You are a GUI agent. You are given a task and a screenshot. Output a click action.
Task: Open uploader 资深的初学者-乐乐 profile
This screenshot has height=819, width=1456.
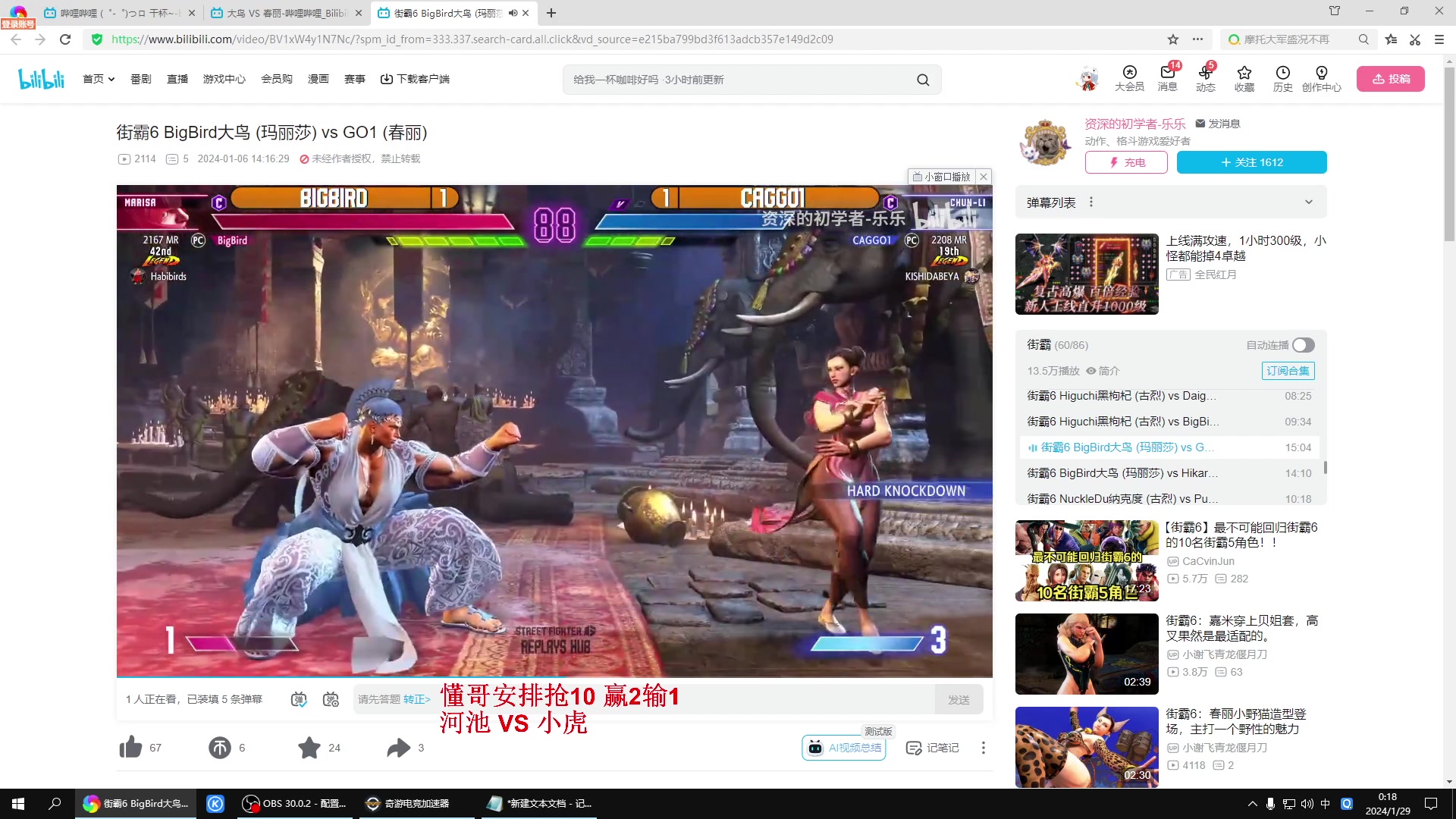click(1134, 124)
